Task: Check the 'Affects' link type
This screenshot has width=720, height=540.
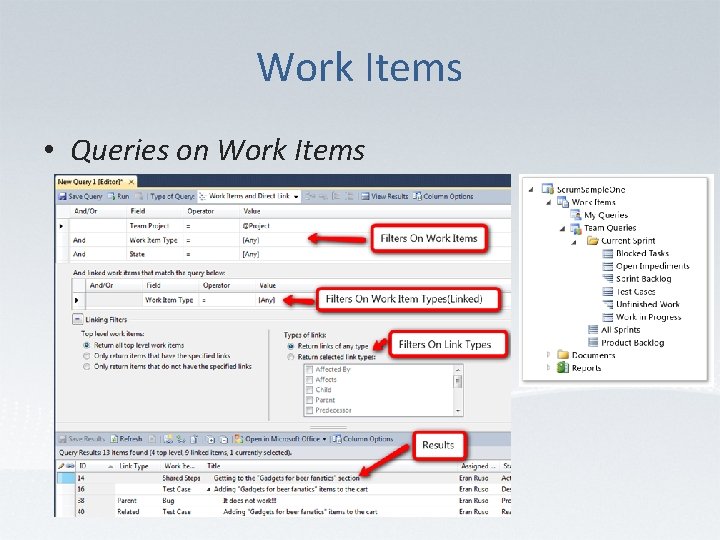Action: pos(309,379)
